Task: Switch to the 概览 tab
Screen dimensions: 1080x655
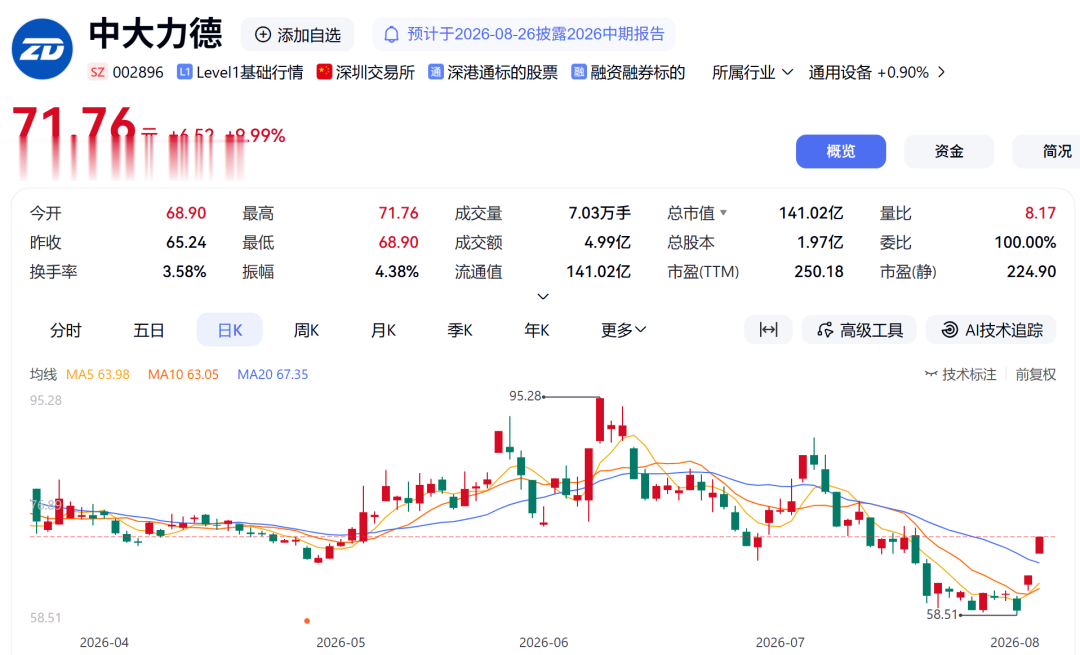Action: 841,152
